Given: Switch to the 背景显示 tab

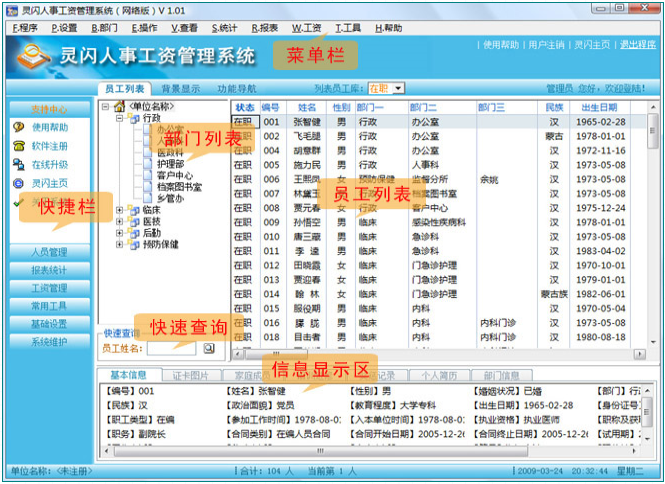Looking at the screenshot, I should point(181,89).
